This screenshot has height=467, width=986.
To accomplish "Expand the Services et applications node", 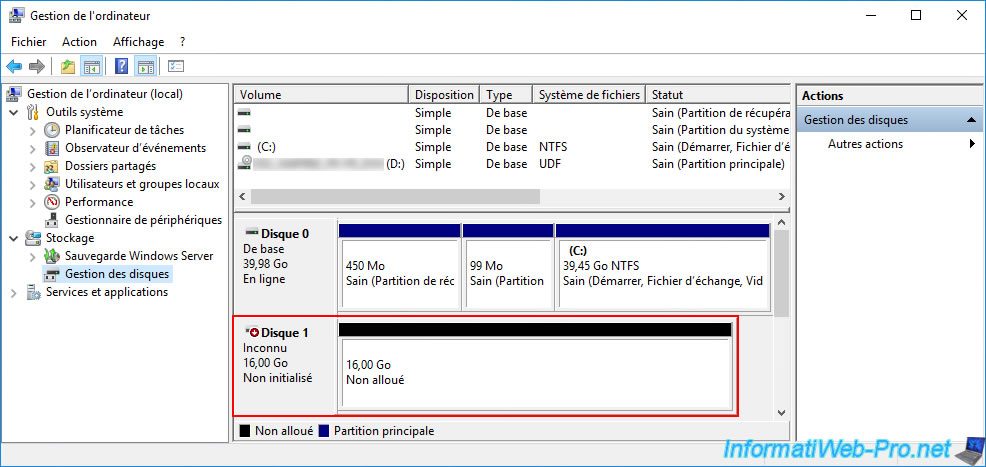I will (x=14, y=292).
